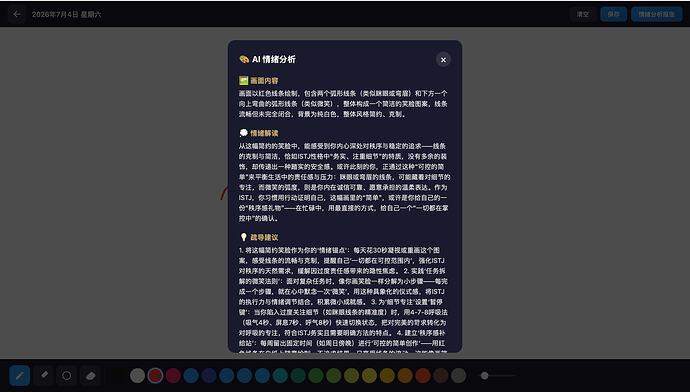690x392 pixels.
Task: Click the 清空 button to clear canvas
Action: [583, 14]
